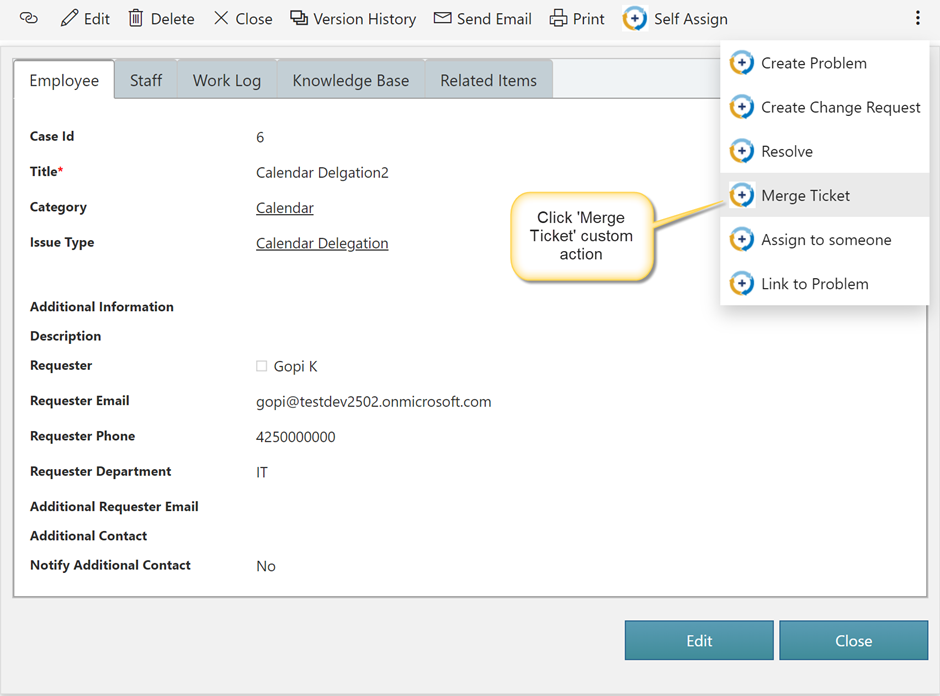Screen dimensions: 940x696
Task: Open Version History from toolbar
Action: [352, 19]
